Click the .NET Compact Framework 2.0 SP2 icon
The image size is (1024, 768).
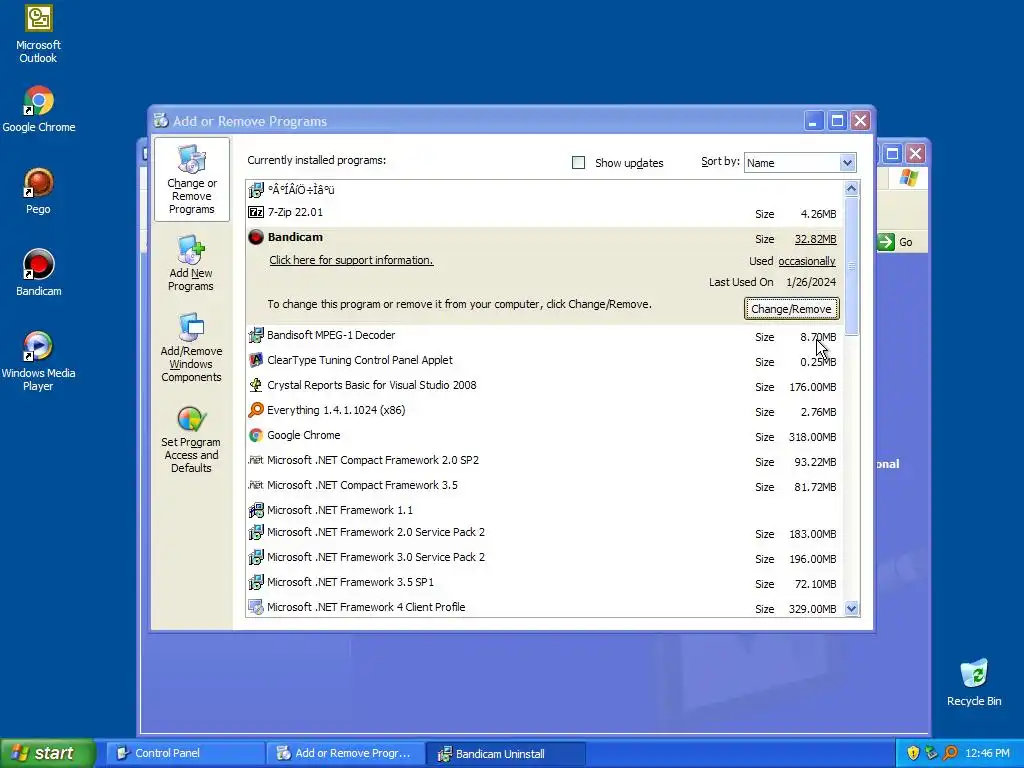[x=256, y=460]
